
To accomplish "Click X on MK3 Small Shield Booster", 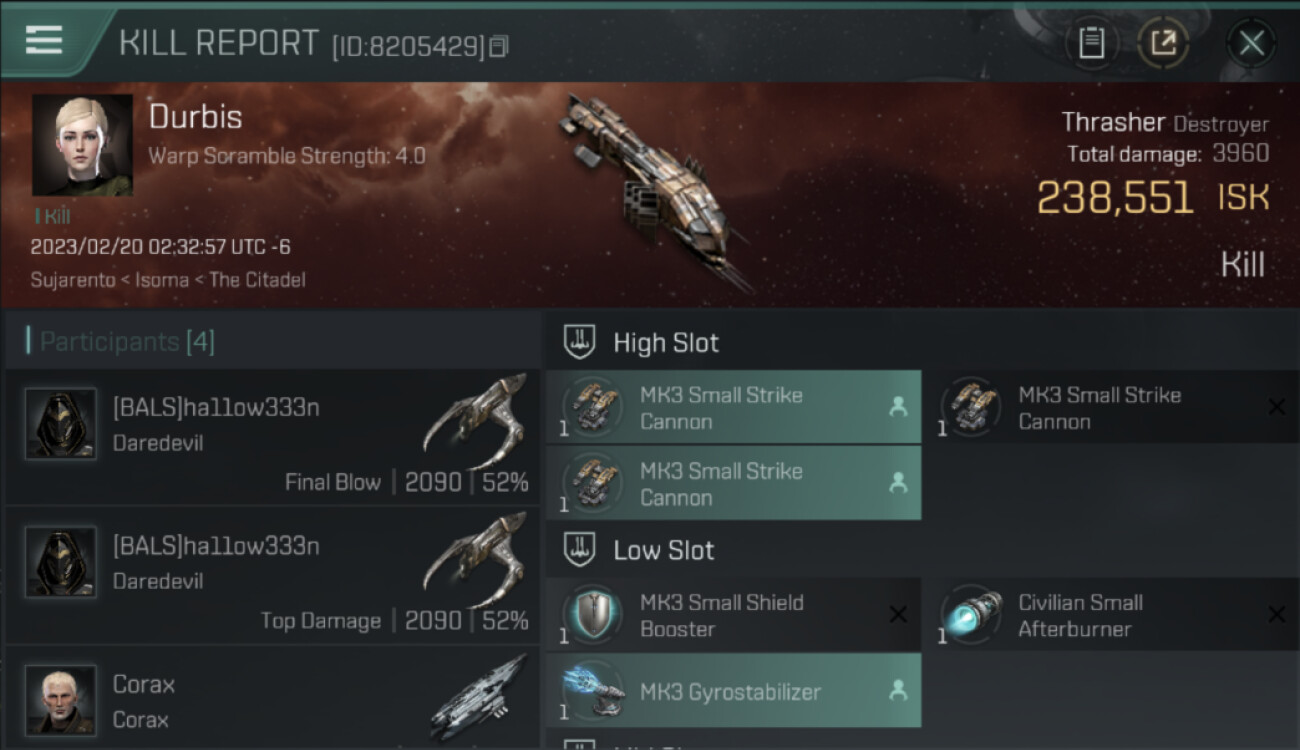I will click(x=898, y=614).
